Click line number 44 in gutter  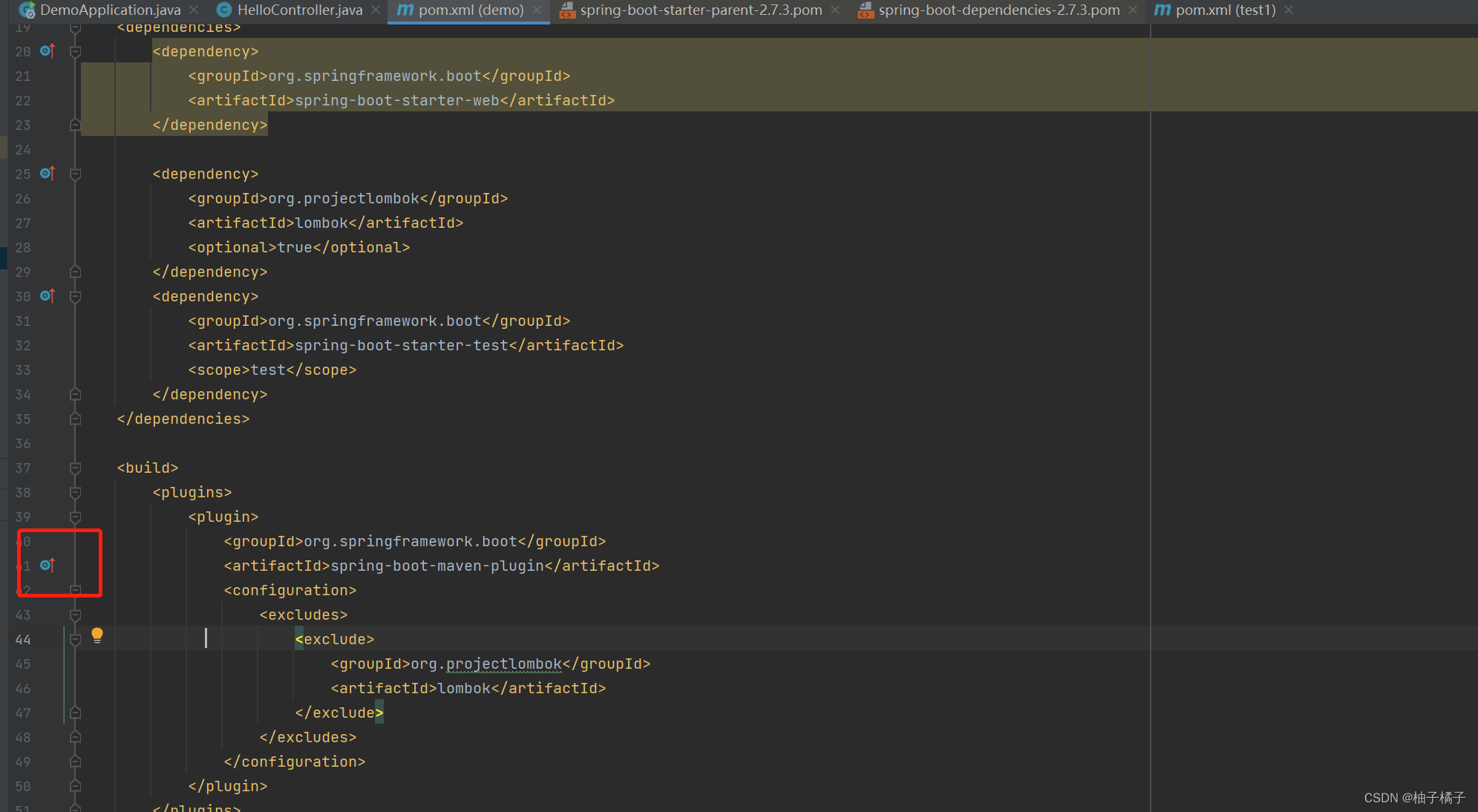click(23, 639)
